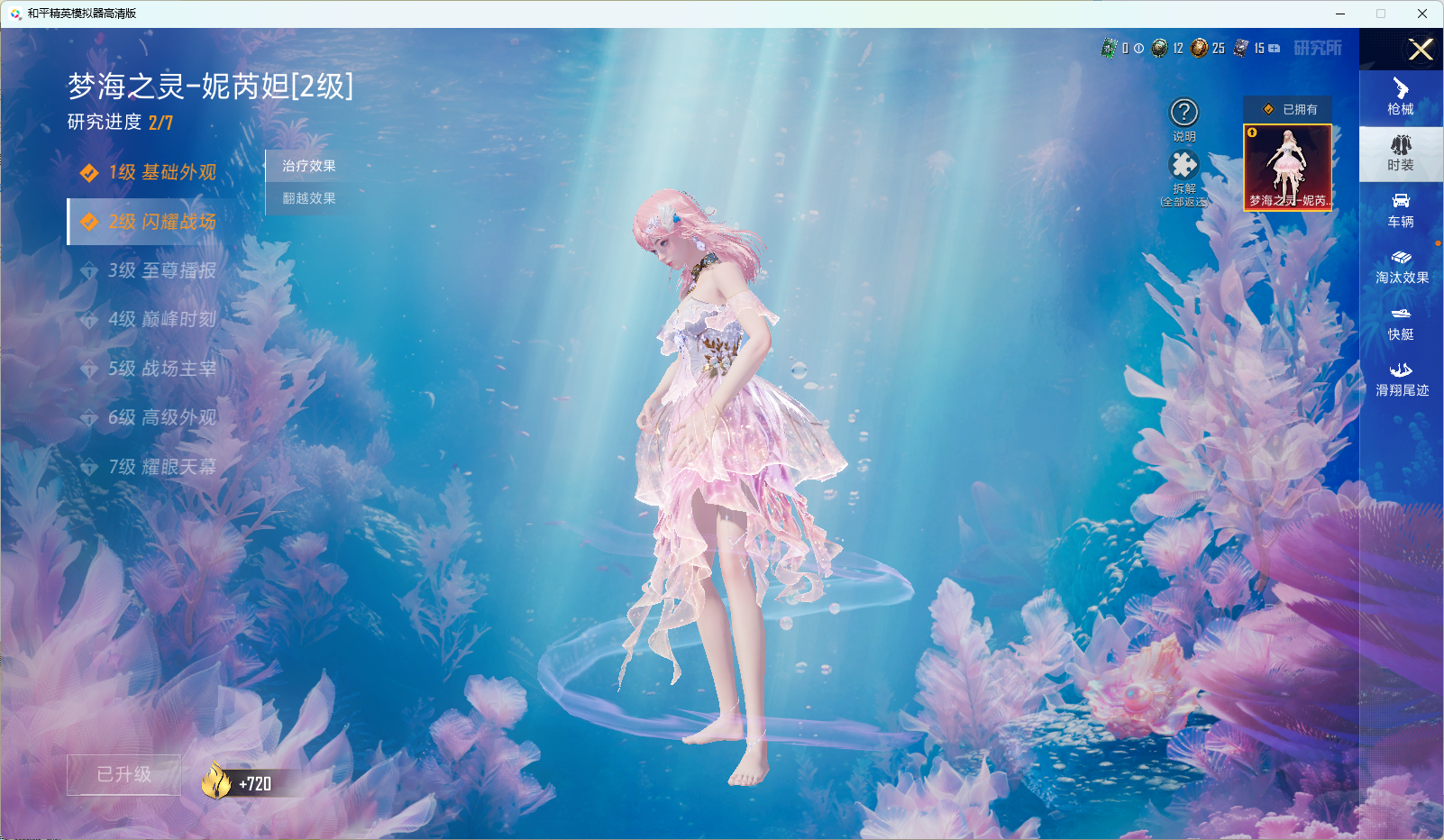Click the 已升级 upgraded button
This screenshot has width=1444, height=840.
click(124, 775)
